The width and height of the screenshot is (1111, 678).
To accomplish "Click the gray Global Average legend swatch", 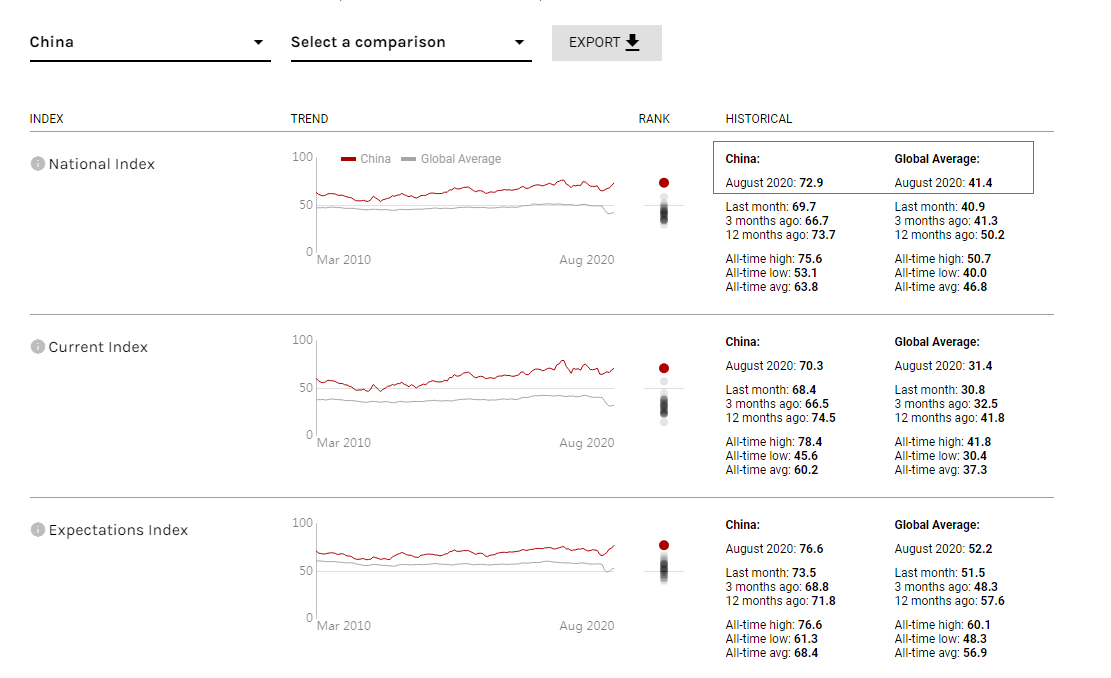I will pyautogui.click(x=408, y=159).
